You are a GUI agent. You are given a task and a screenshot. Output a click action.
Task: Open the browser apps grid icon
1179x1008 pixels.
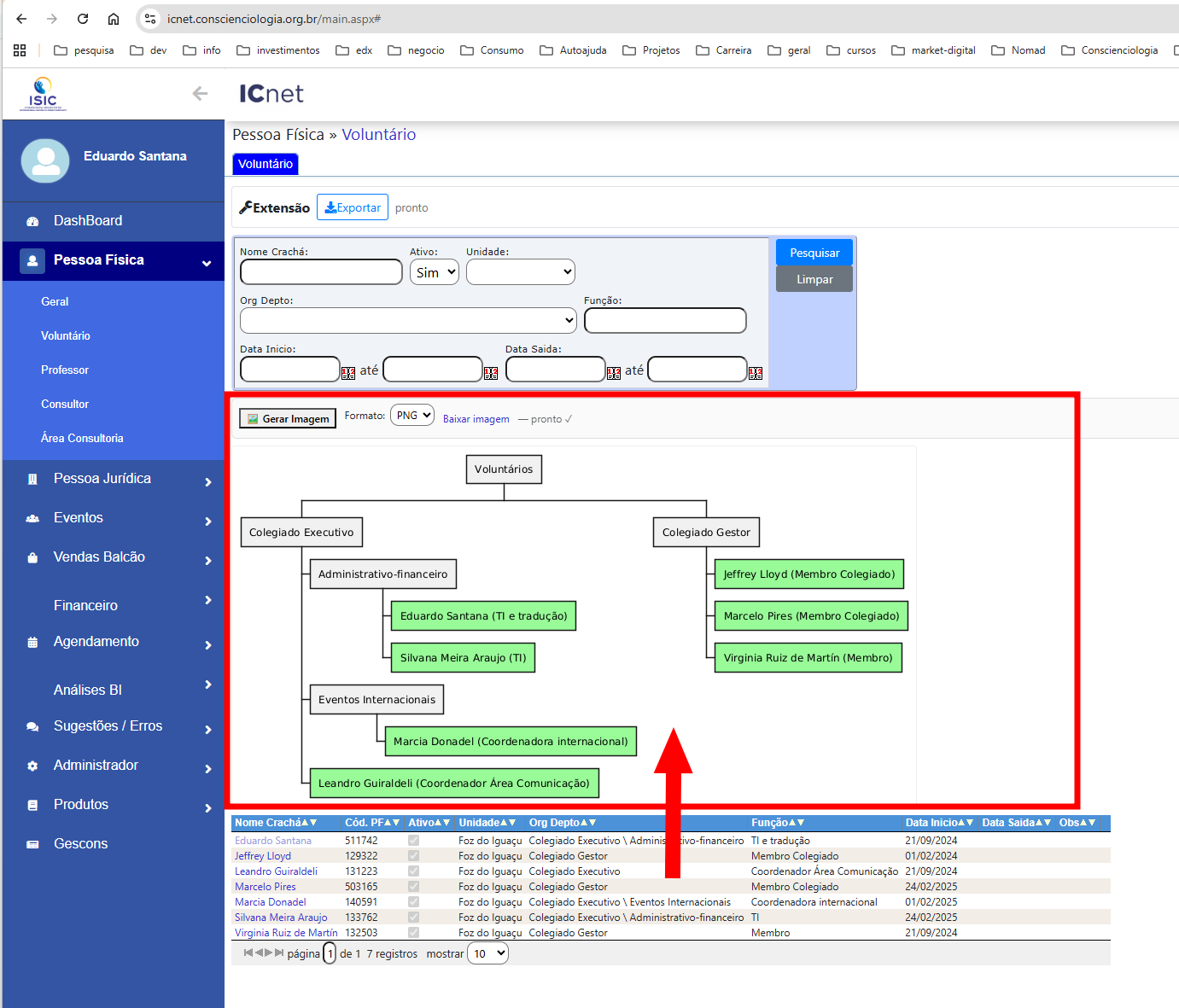pos(20,50)
